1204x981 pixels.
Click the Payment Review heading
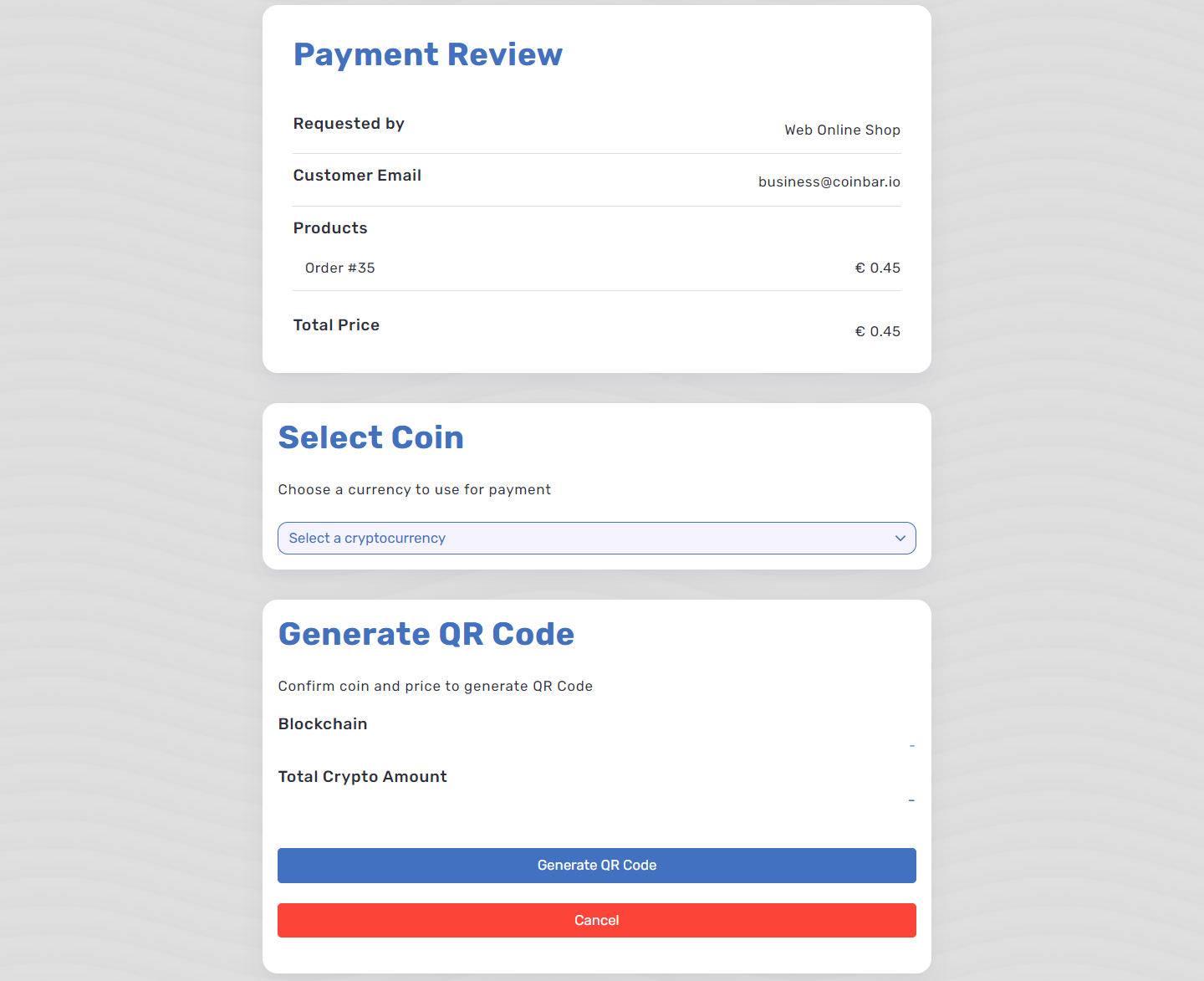coord(427,54)
